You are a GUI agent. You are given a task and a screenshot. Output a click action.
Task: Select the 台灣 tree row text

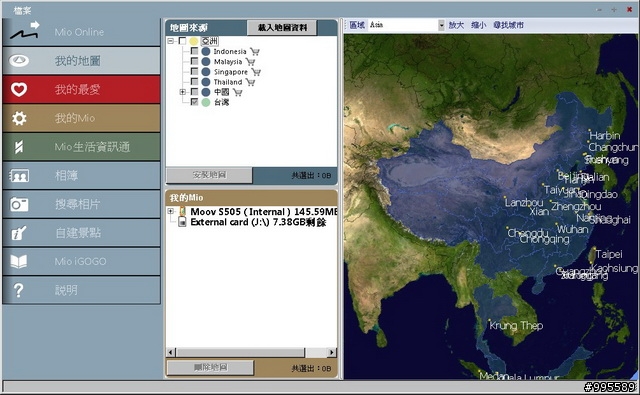click(x=222, y=102)
